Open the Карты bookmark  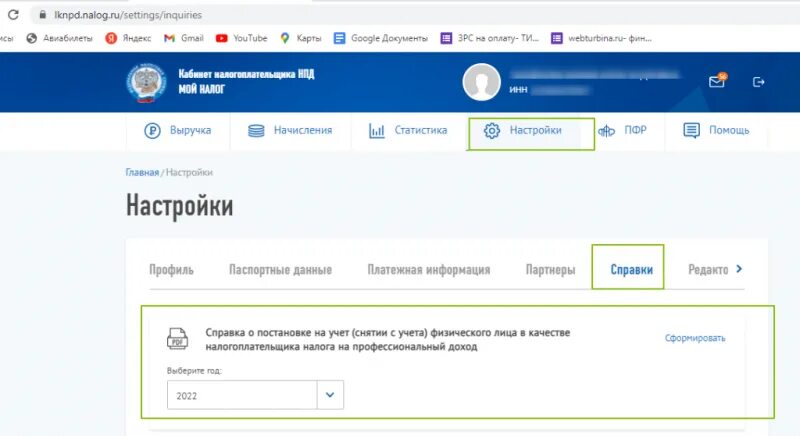pyautogui.click(x=301, y=38)
